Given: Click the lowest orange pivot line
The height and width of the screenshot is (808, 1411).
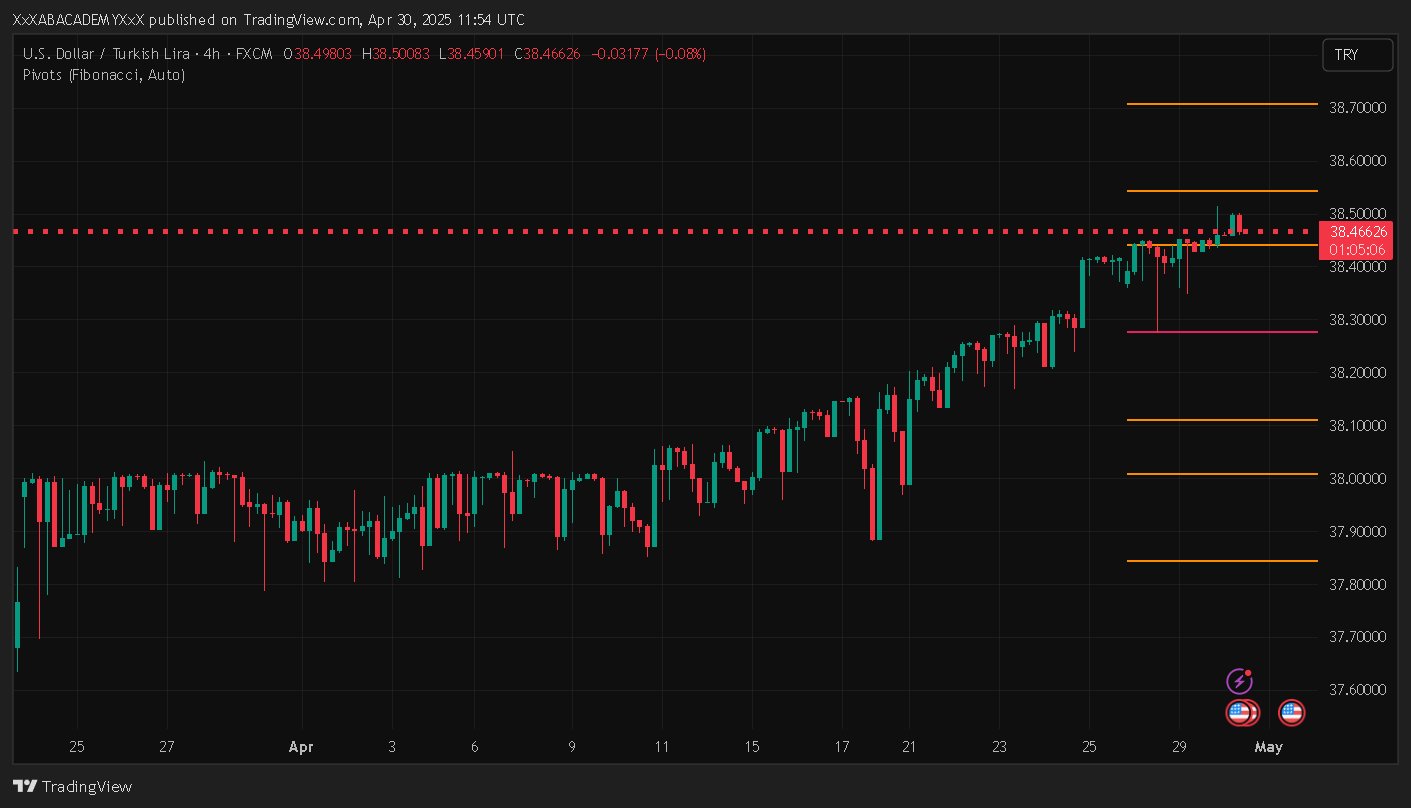Looking at the screenshot, I should pyautogui.click(x=1221, y=561).
